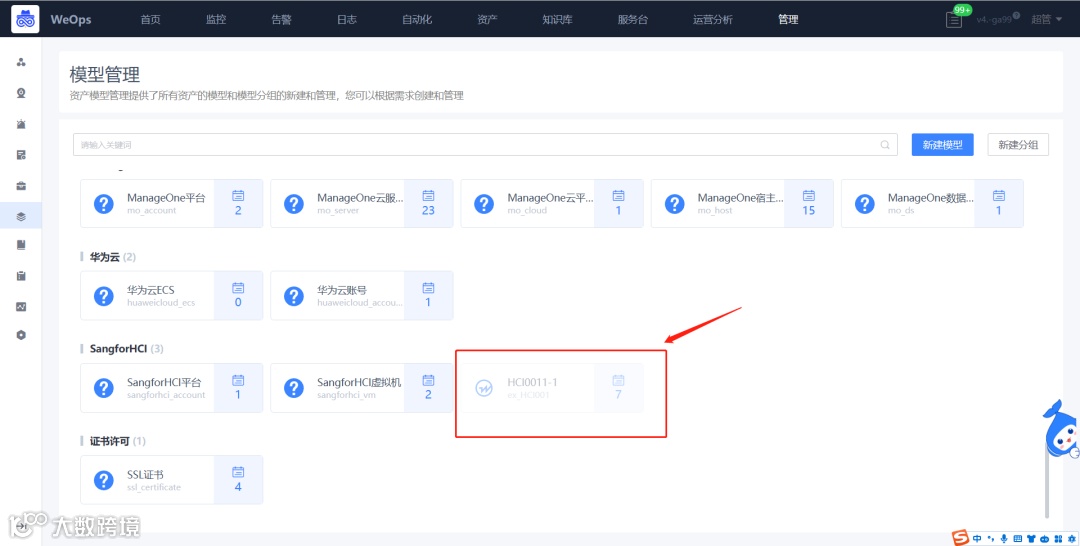
Task: Click the version help question mark icon
Action: (1016, 15)
